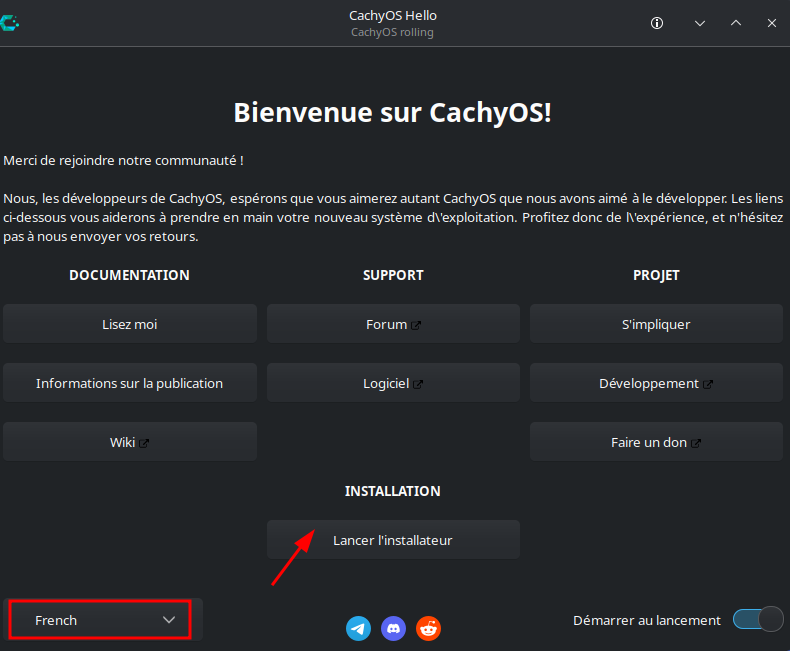Close the CachyOS Hello window
790x651 pixels.
pos(772,23)
